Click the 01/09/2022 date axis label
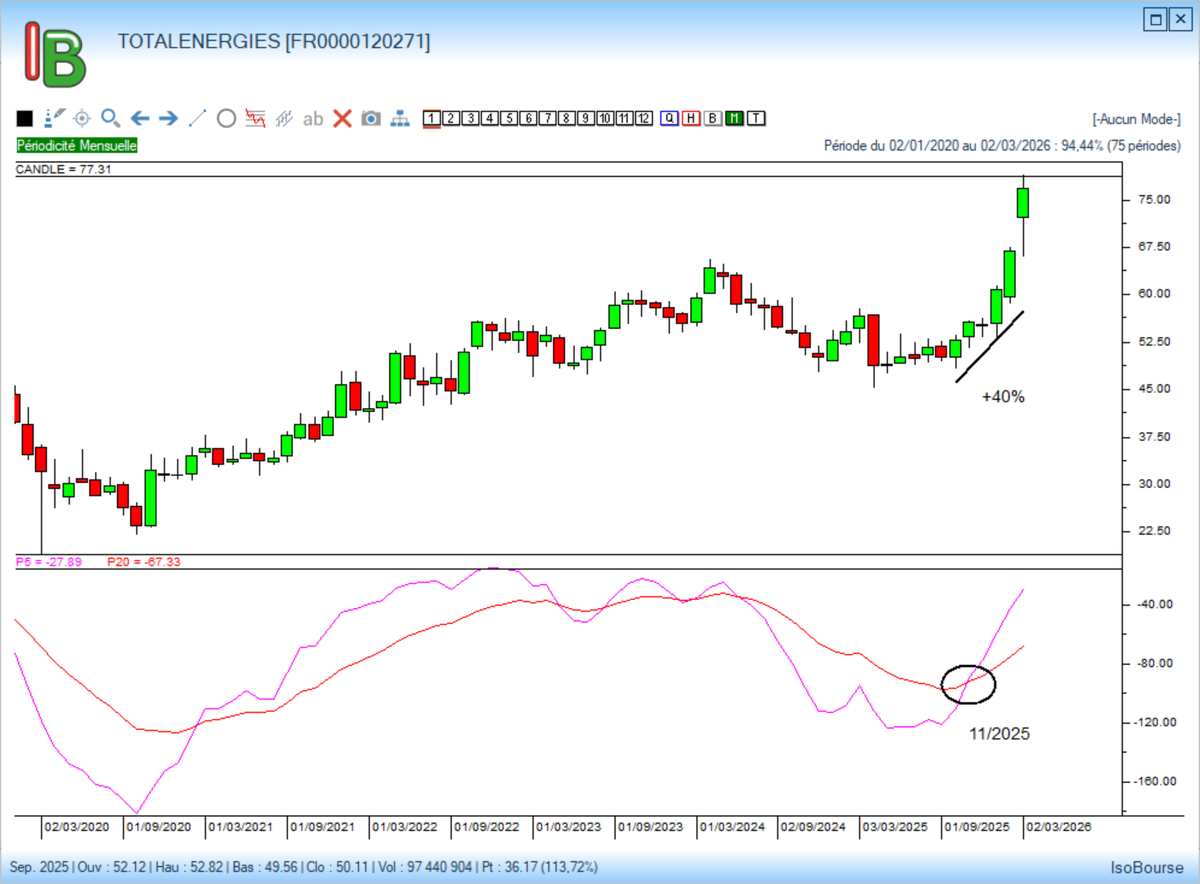 click(487, 828)
